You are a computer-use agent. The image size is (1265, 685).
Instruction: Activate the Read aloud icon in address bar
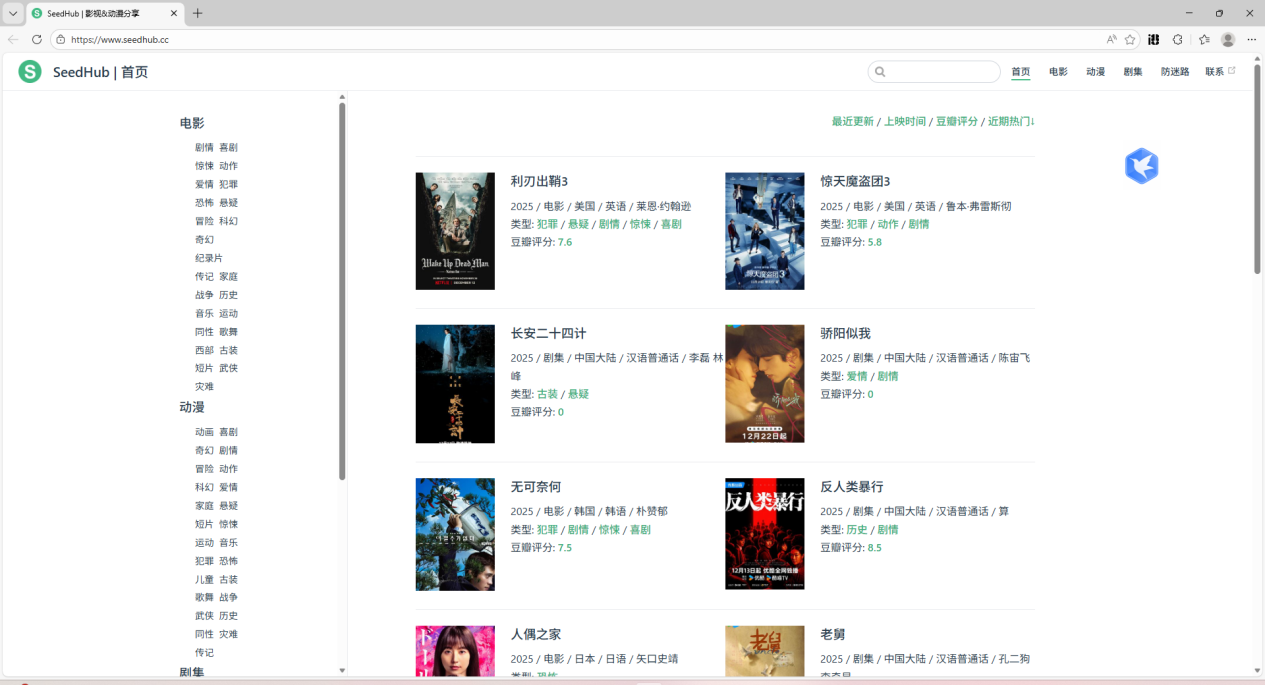(x=1111, y=39)
